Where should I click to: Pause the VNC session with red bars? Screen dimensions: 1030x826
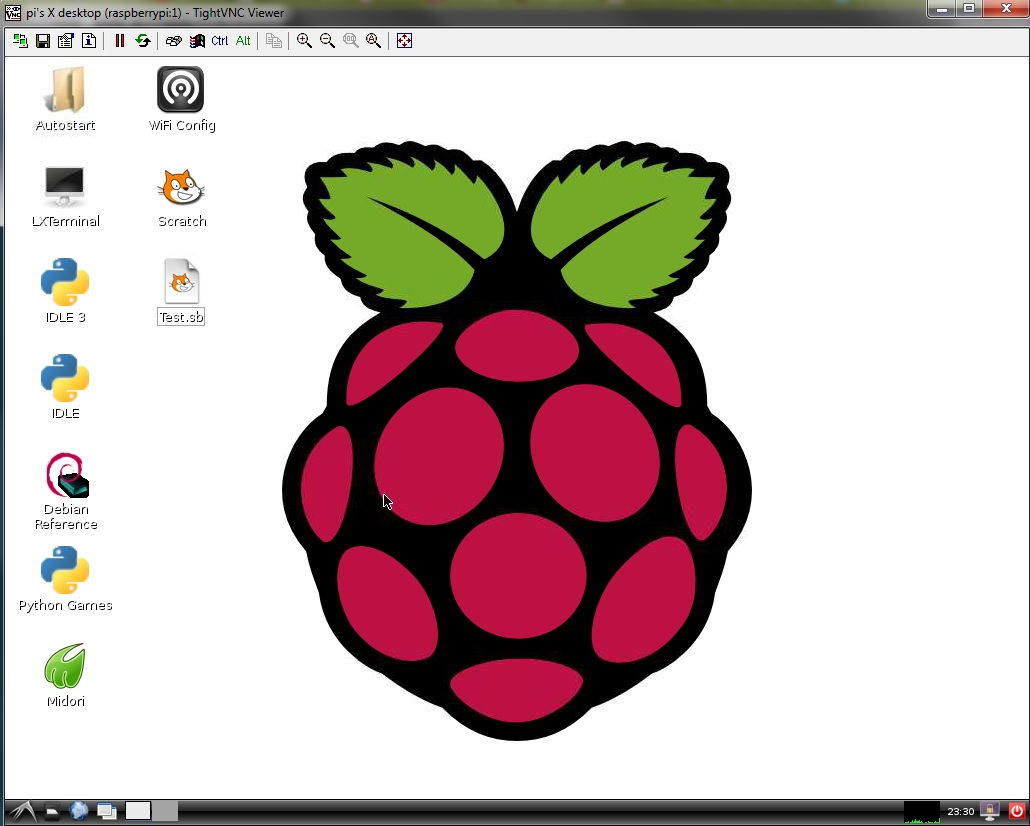[x=120, y=41]
